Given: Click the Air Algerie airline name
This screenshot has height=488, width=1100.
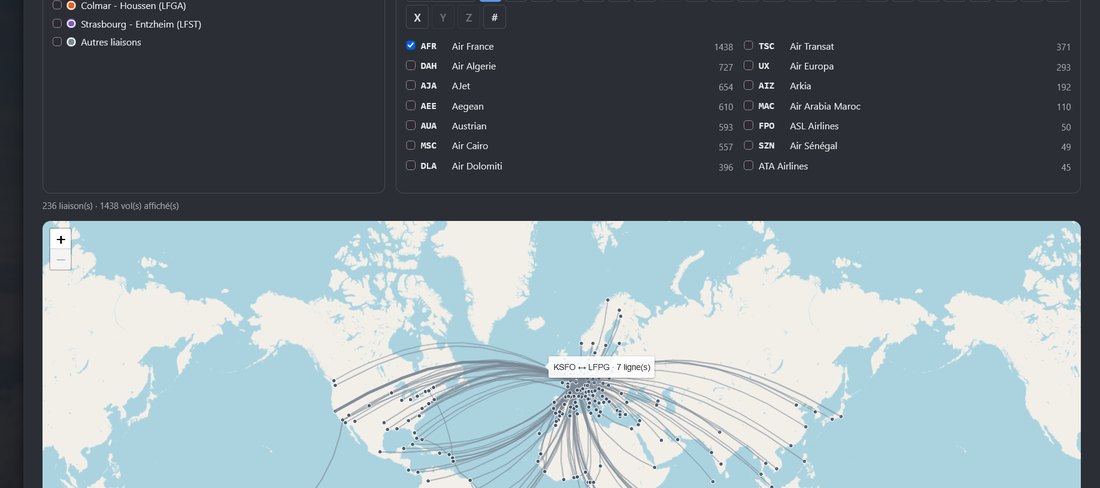Looking at the screenshot, I should 474,66.
